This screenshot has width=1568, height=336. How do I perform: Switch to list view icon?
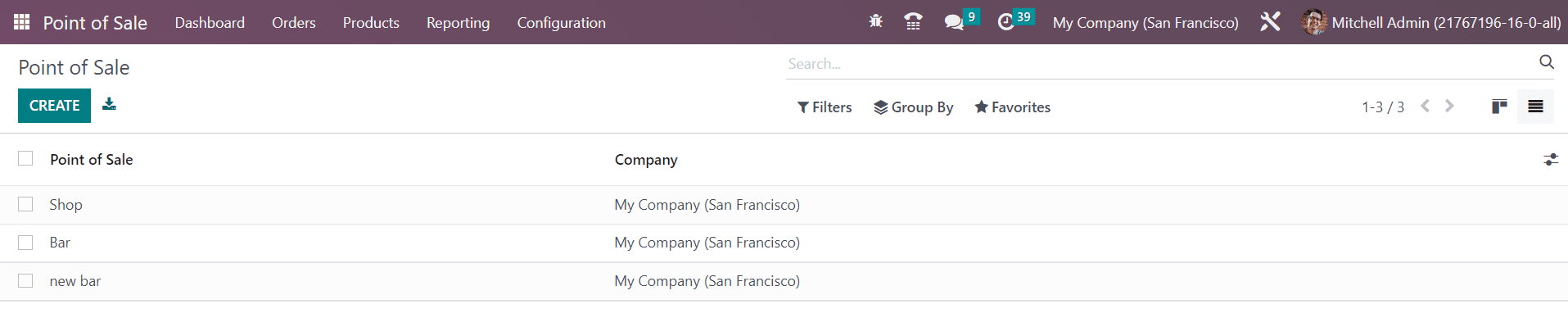click(1535, 107)
